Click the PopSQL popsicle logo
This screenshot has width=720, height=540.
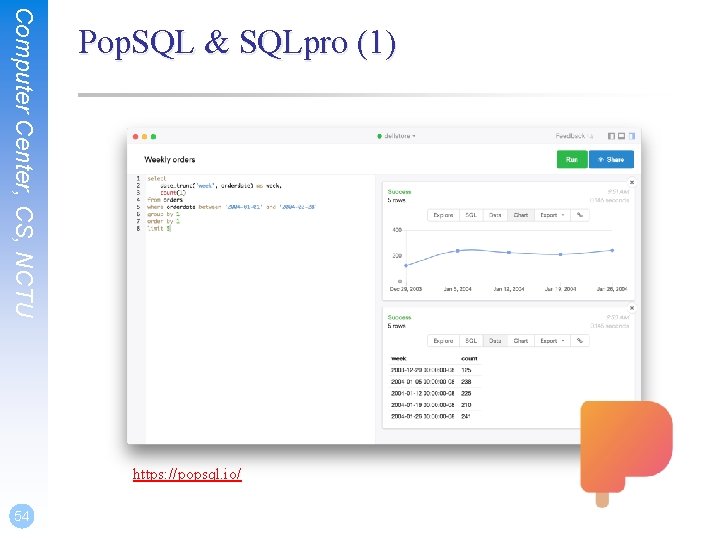[626, 452]
